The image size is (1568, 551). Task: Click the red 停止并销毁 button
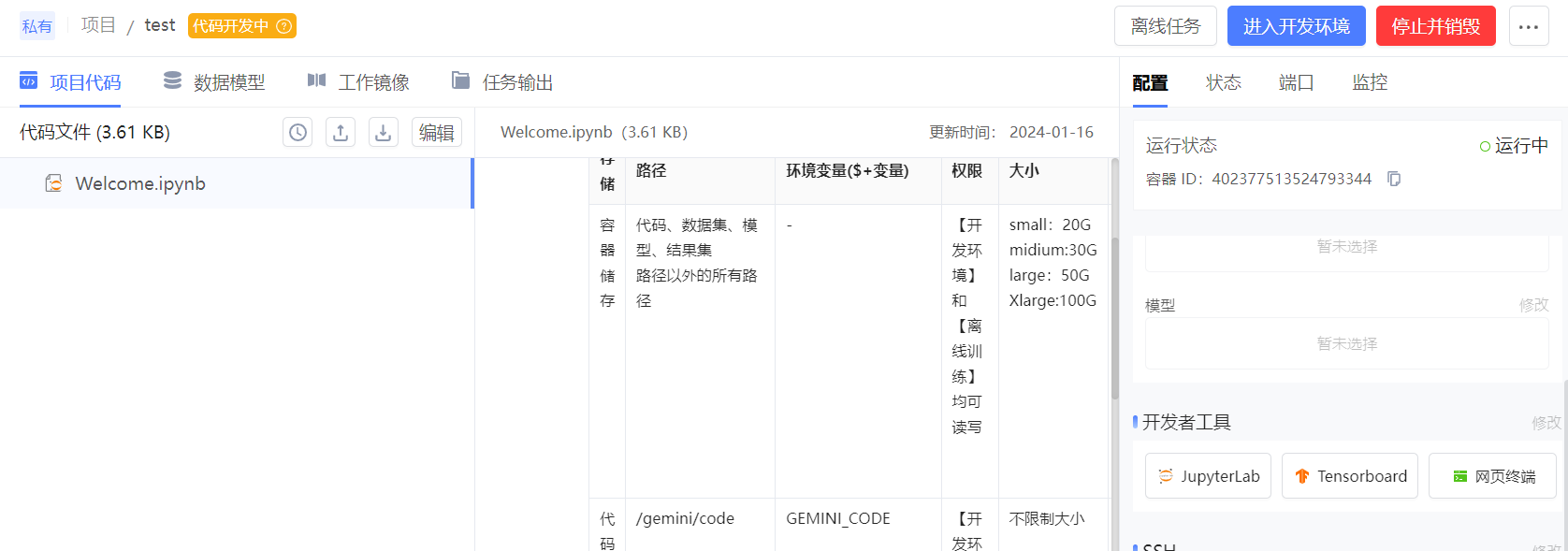point(1435,26)
